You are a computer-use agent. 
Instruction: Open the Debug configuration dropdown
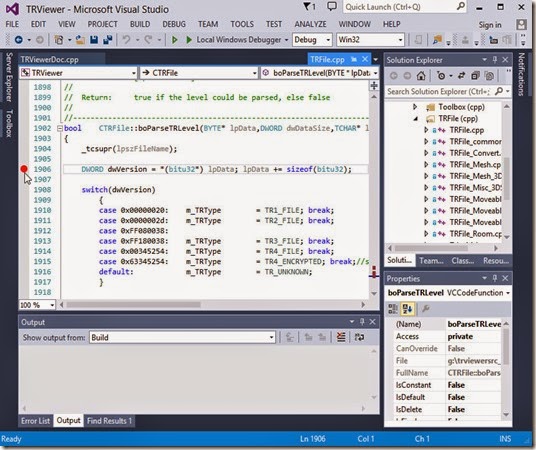[x=328, y=40]
